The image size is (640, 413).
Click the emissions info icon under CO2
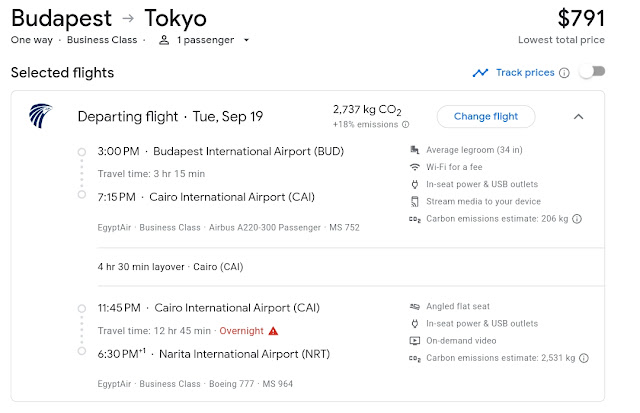[x=405, y=125]
